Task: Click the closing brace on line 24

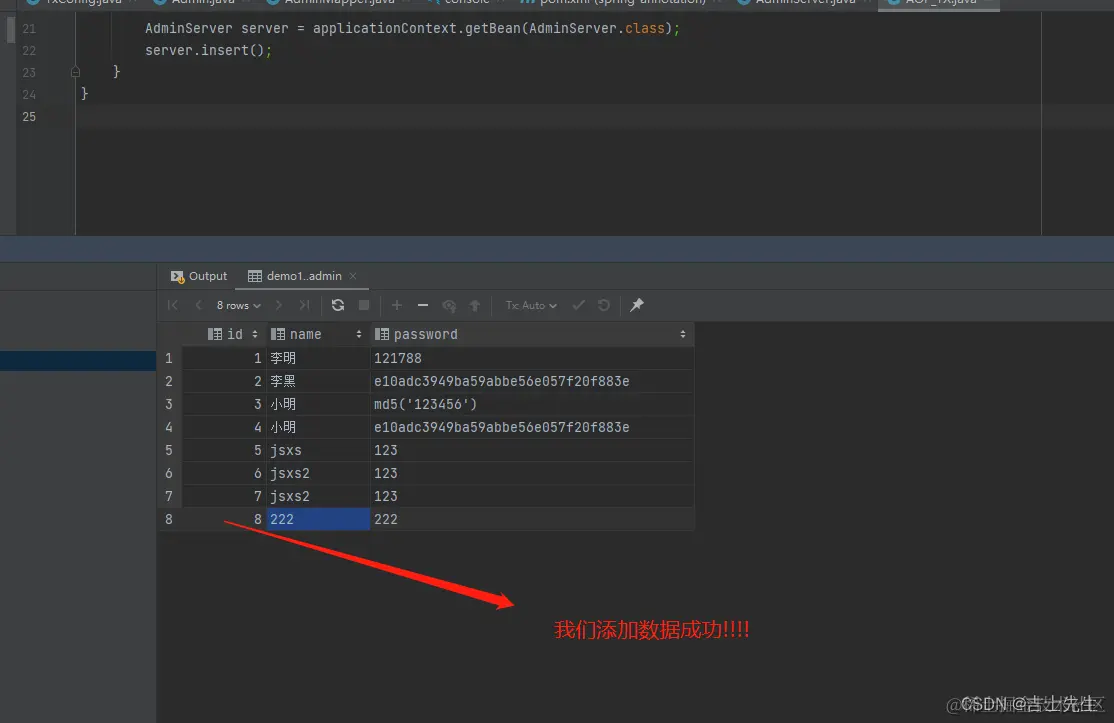Action: [x=85, y=94]
